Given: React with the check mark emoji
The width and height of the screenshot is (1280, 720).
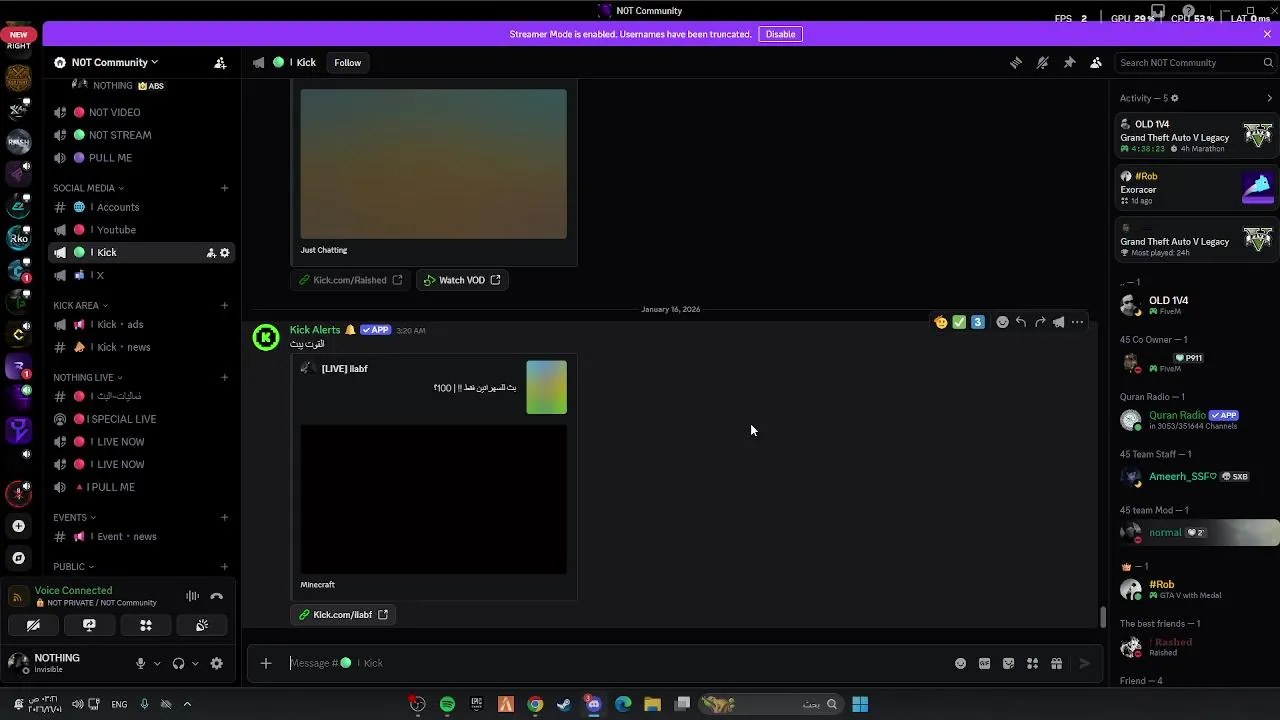Looking at the screenshot, I should 959,322.
